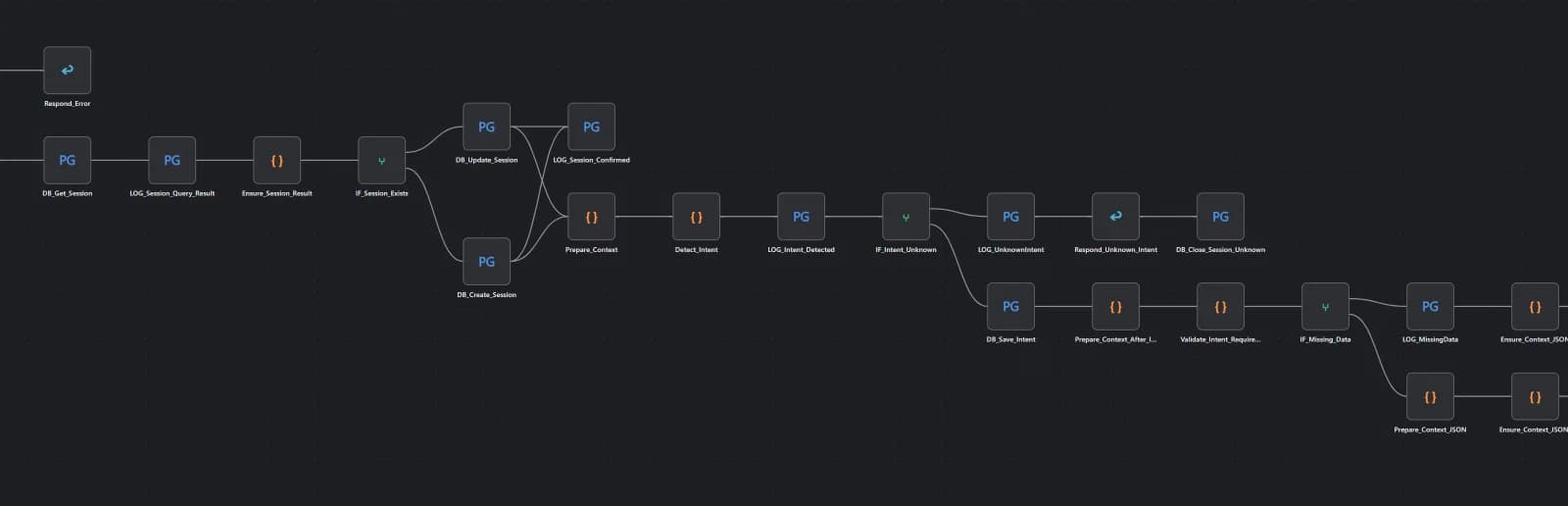Select the Ensure_Session_Result code node

click(277, 160)
